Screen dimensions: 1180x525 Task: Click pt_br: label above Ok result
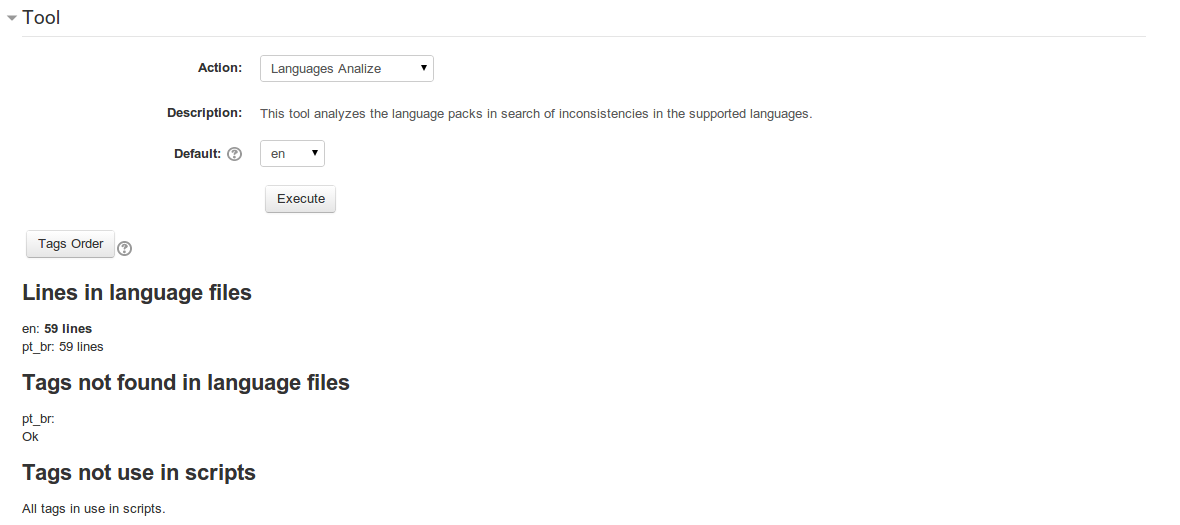[38, 419]
